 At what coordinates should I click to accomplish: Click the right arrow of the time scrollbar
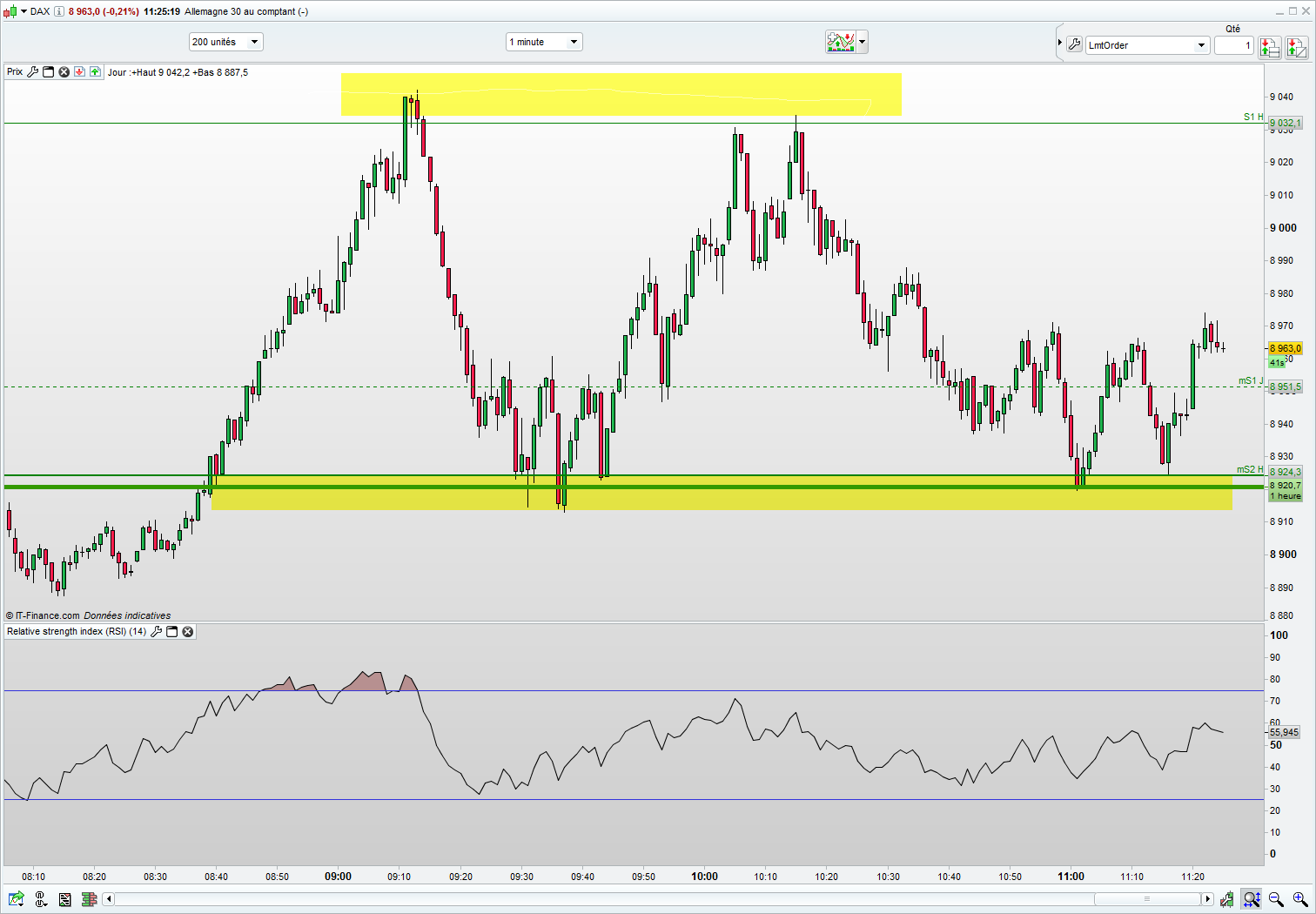coord(1208,899)
